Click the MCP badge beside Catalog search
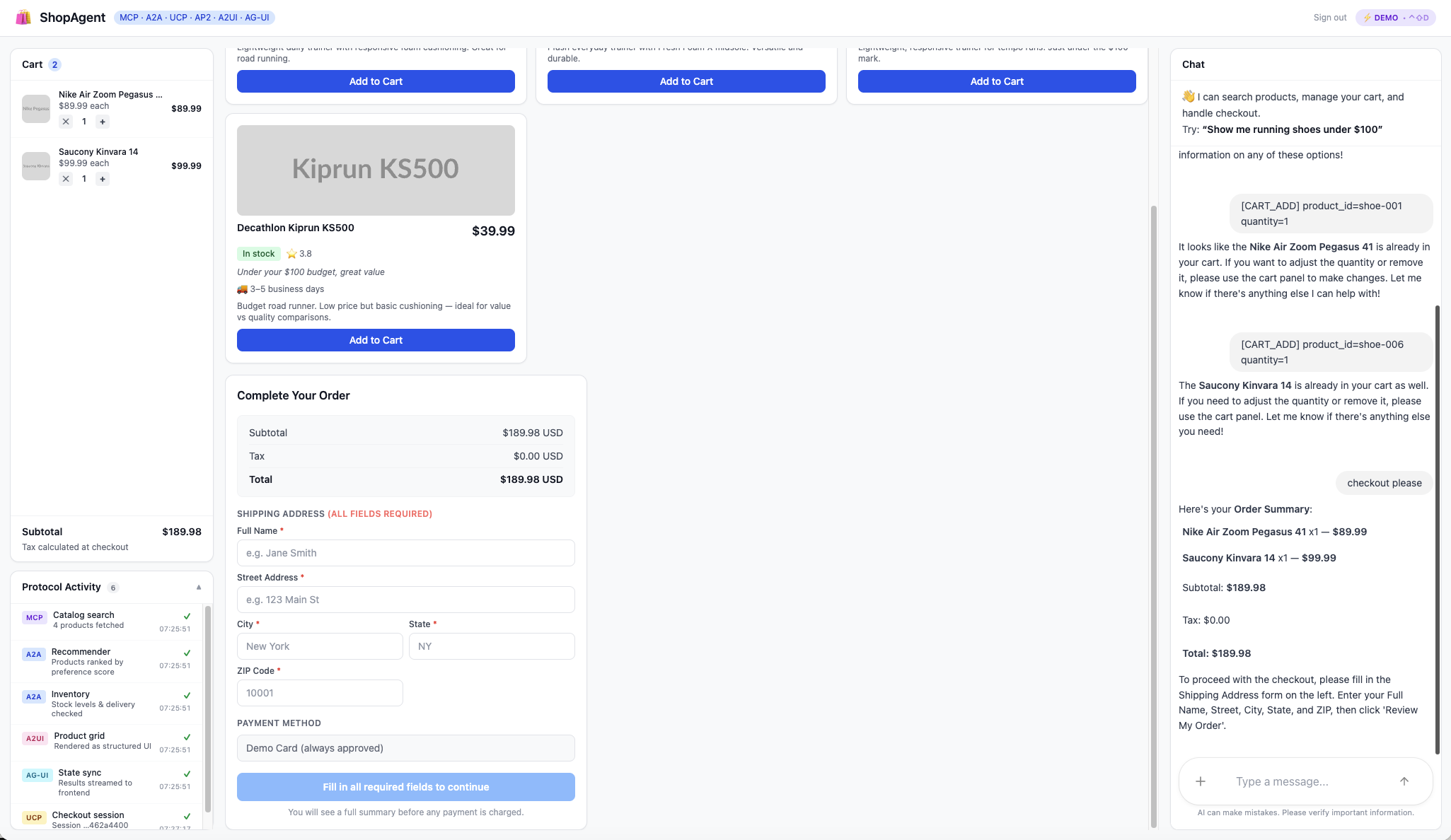The width and height of the screenshot is (1451, 840). tap(34, 617)
